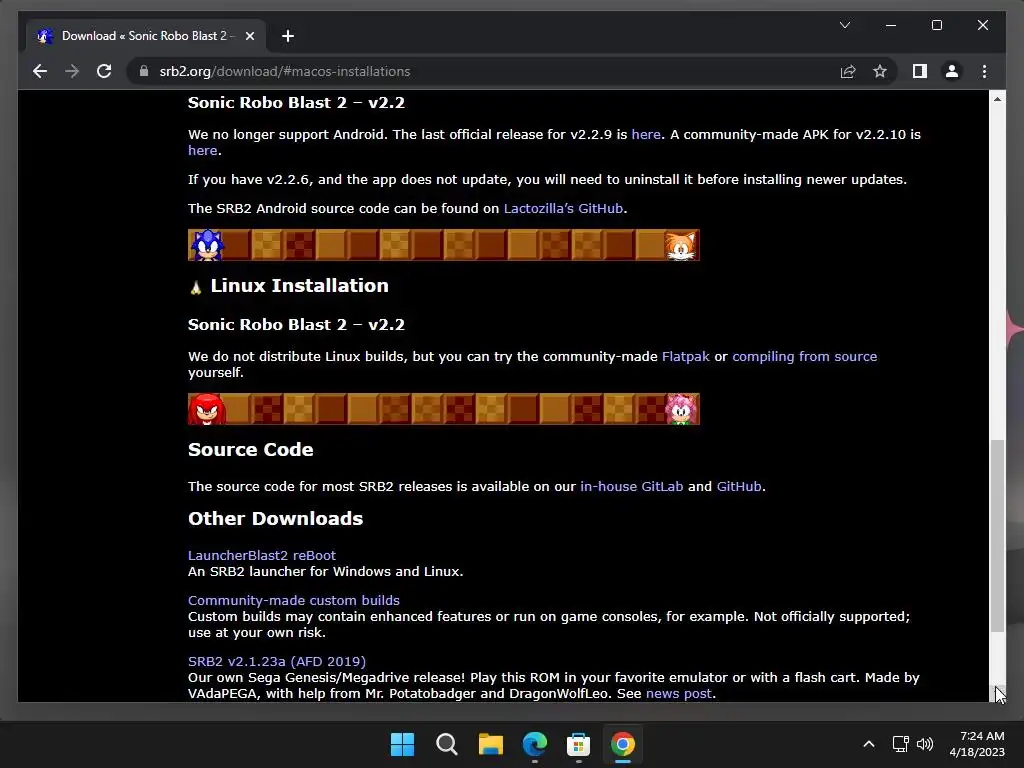Image resolution: width=1024 pixels, height=768 pixels.
Task: Bookmark this tab with star icon
Action: click(880, 71)
